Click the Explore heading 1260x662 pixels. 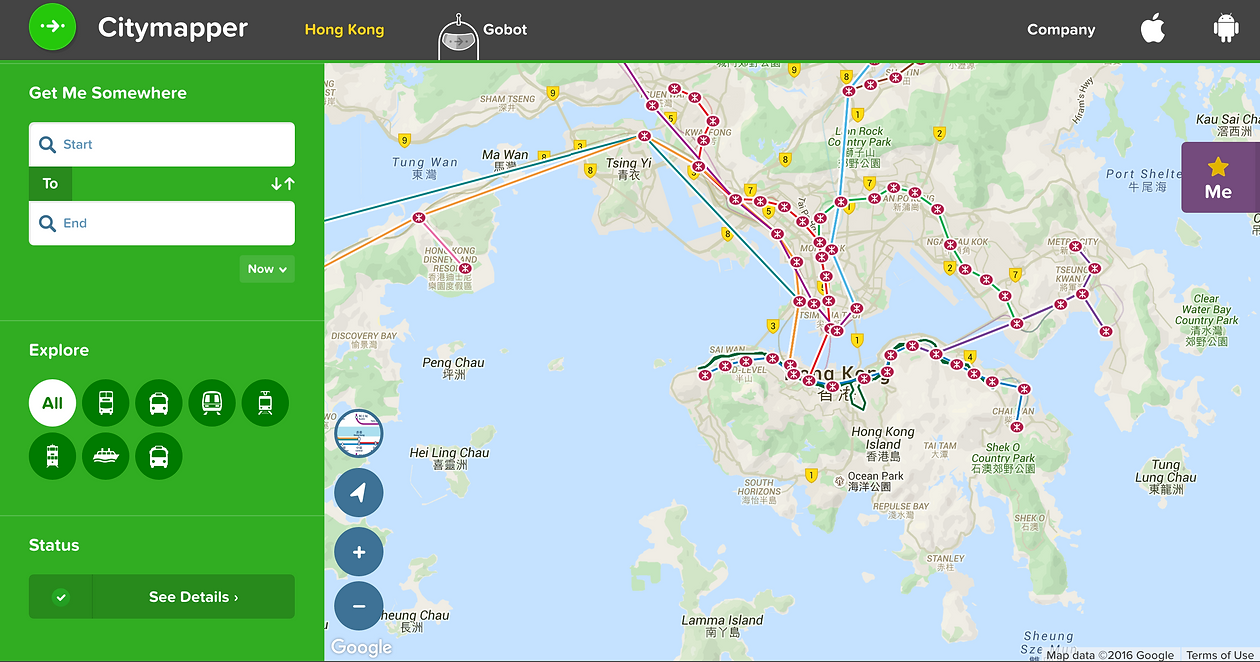tap(59, 350)
